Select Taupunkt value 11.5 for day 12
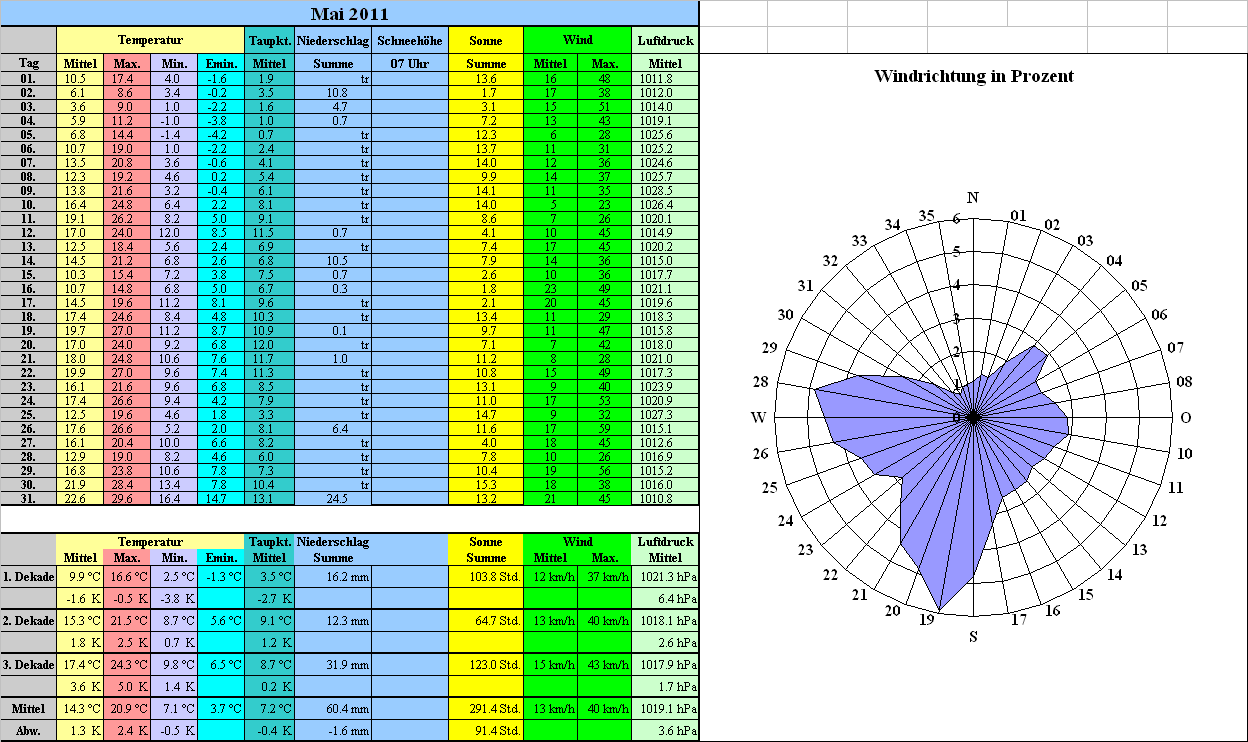The image size is (1248, 742). [270, 232]
